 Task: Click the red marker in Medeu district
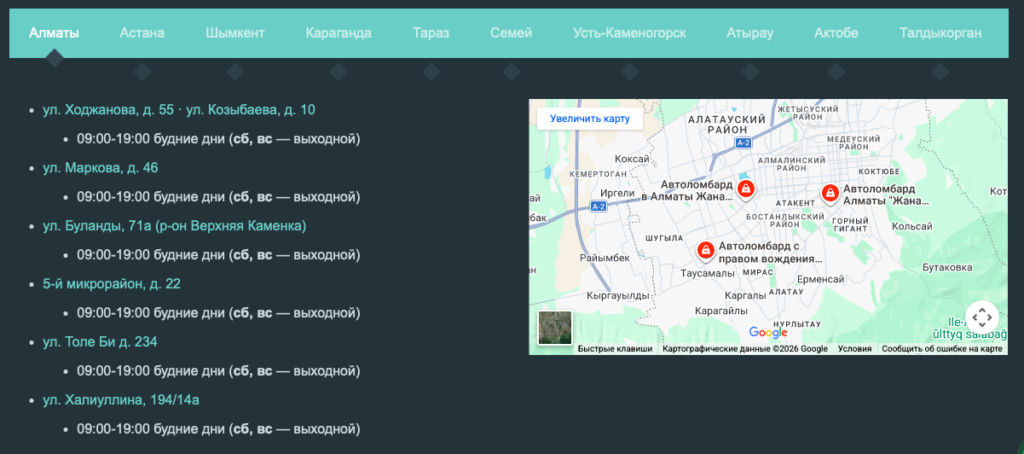pyautogui.click(x=829, y=193)
